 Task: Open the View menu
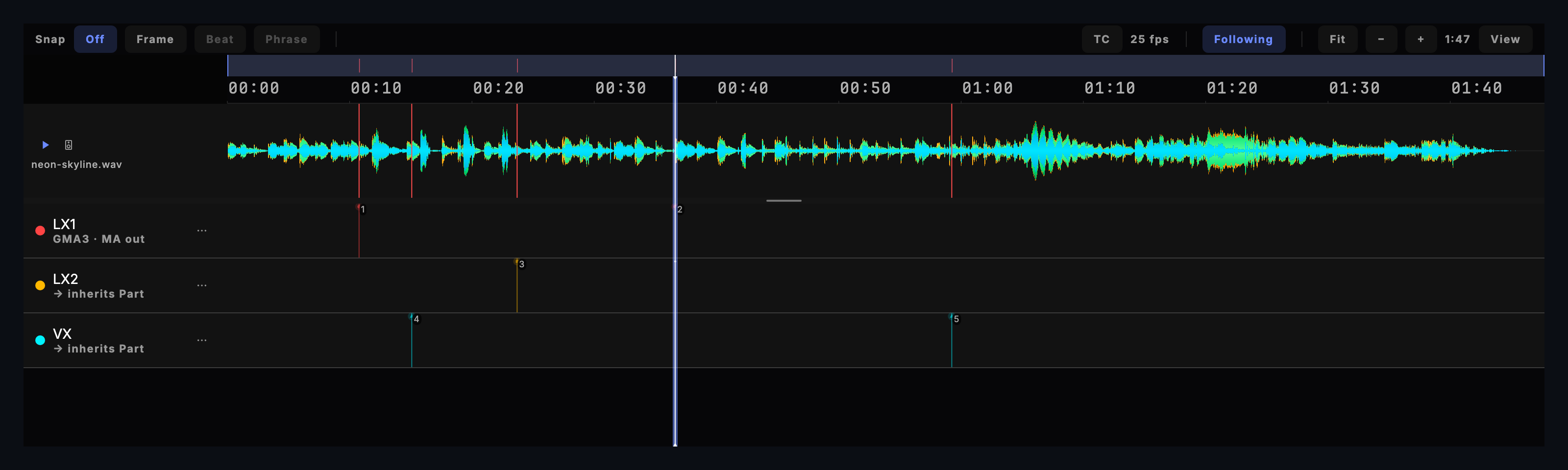tap(1505, 40)
